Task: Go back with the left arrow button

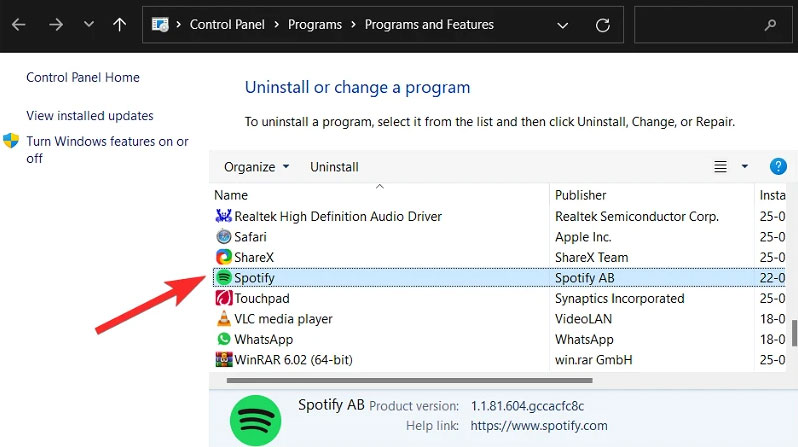Action: click(19, 24)
